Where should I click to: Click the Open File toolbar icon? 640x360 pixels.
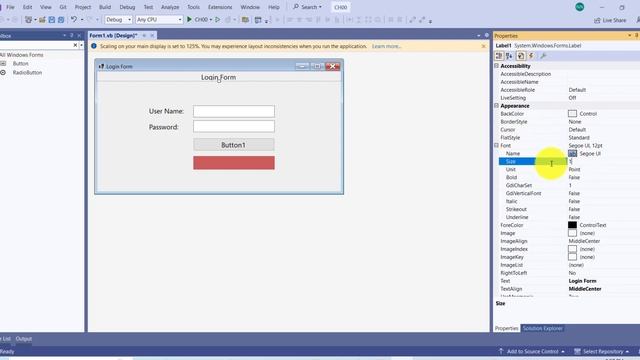42,20
